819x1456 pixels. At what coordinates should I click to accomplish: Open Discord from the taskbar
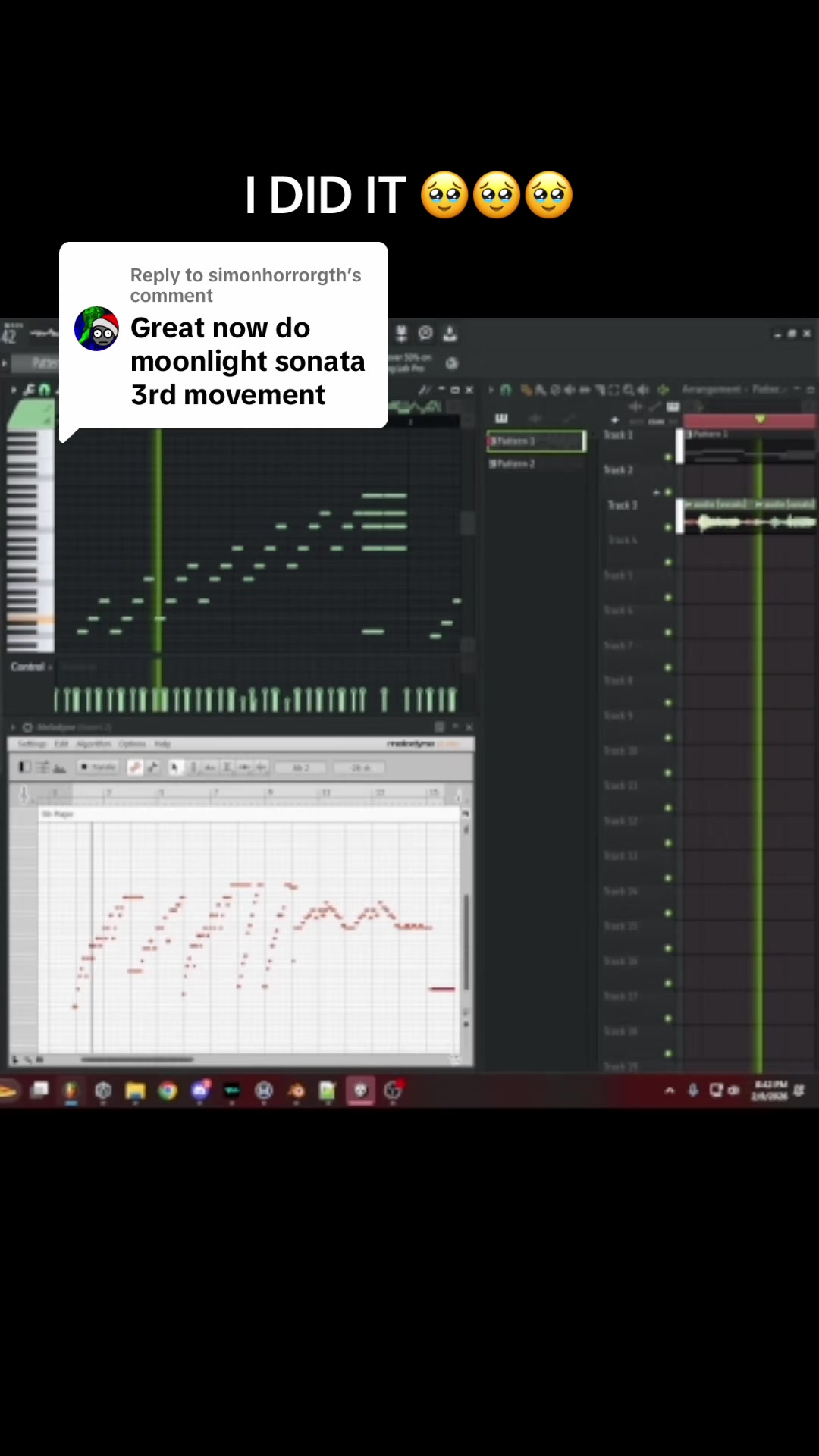(x=200, y=1090)
